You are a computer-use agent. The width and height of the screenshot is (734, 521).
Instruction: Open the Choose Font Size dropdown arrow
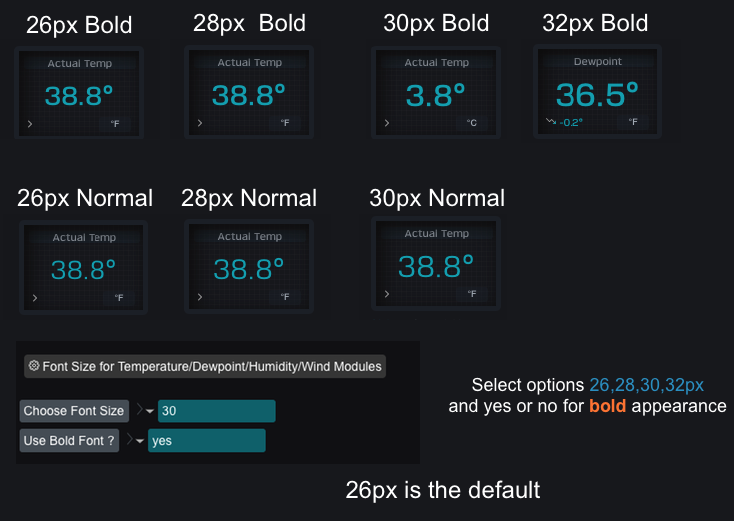click(150, 411)
